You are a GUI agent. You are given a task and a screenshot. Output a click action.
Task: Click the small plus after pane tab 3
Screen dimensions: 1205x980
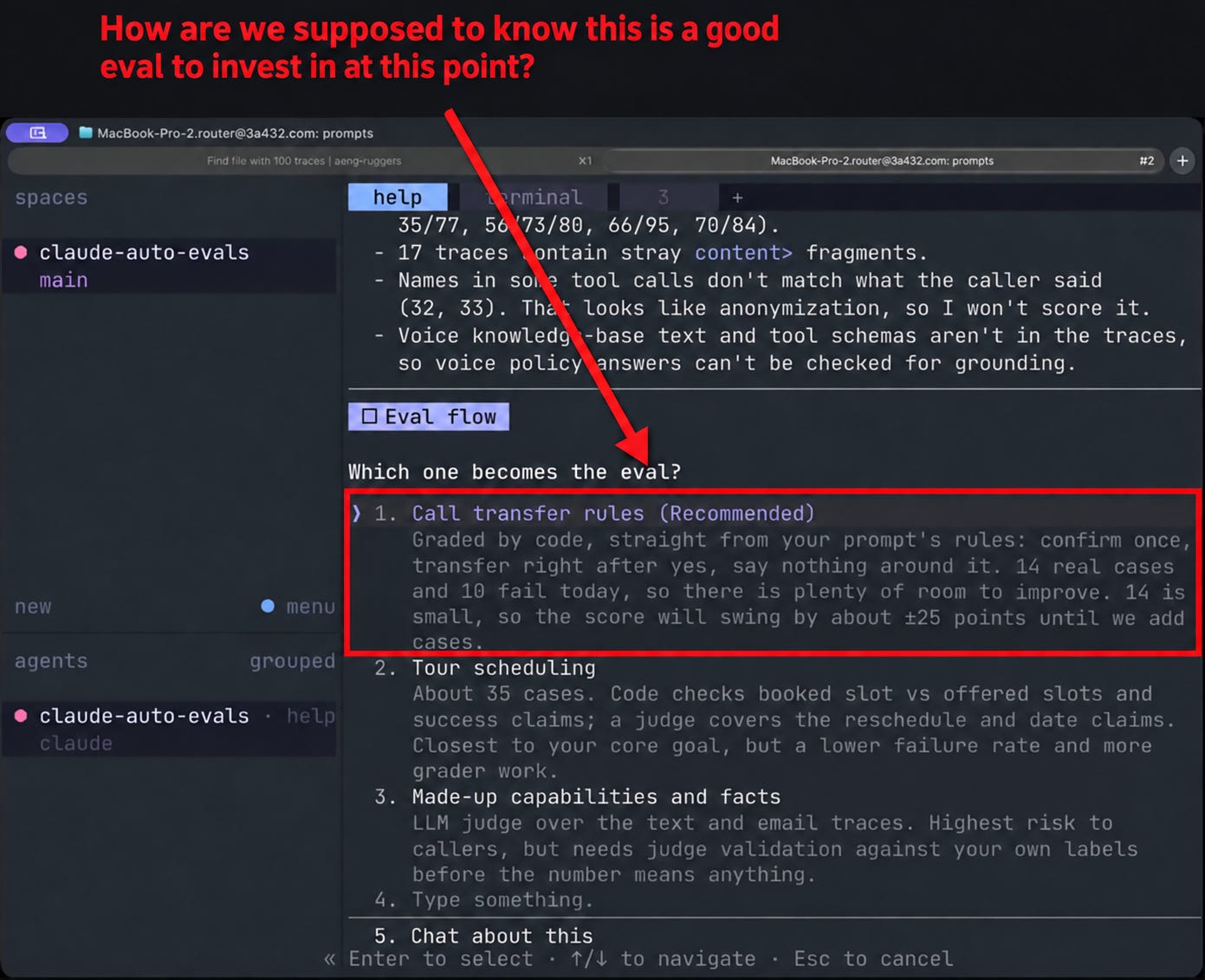click(x=737, y=198)
